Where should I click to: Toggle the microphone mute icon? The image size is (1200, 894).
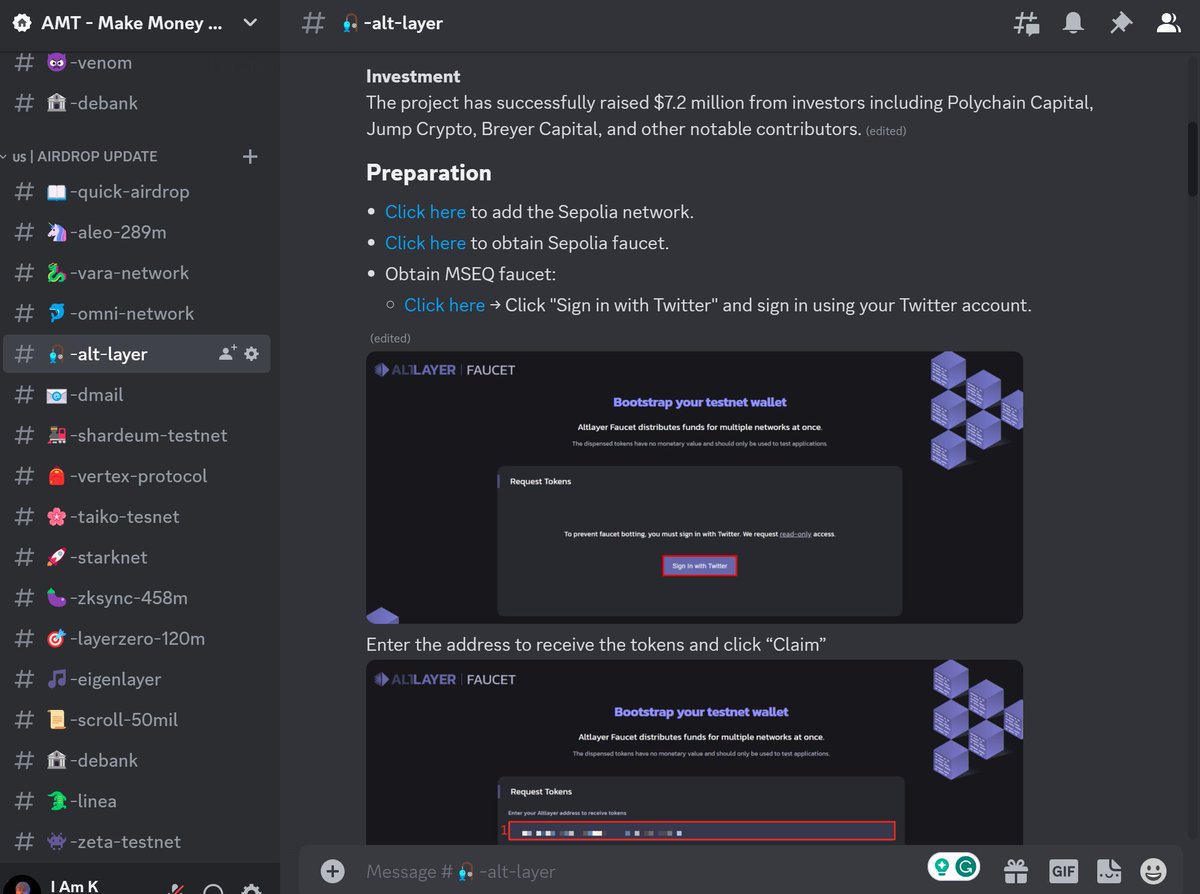[x=177, y=890]
